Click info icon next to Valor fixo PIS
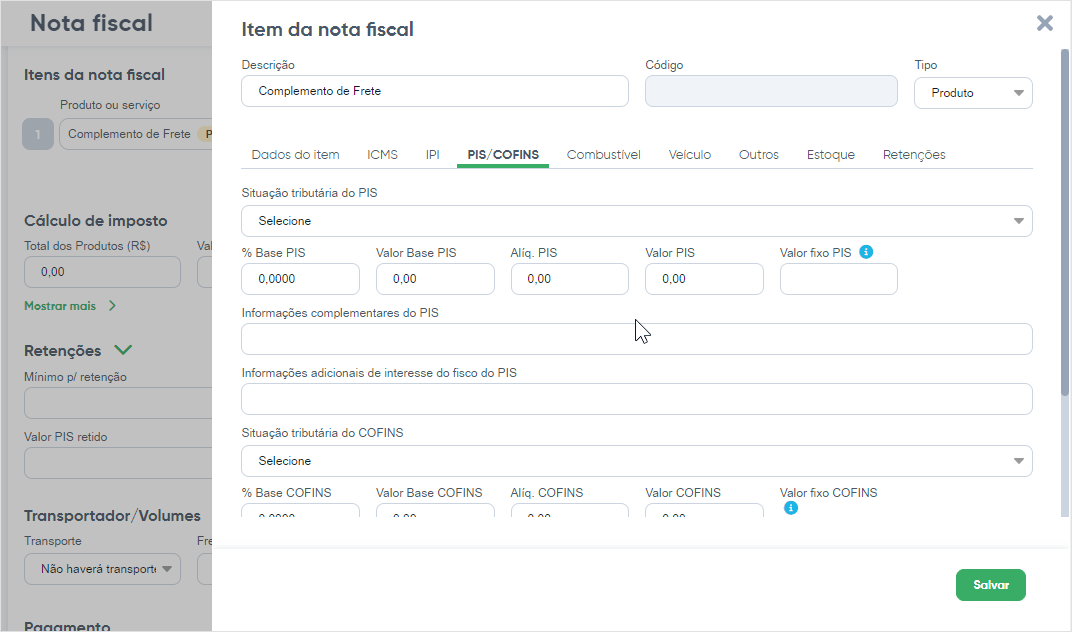 pos(866,252)
